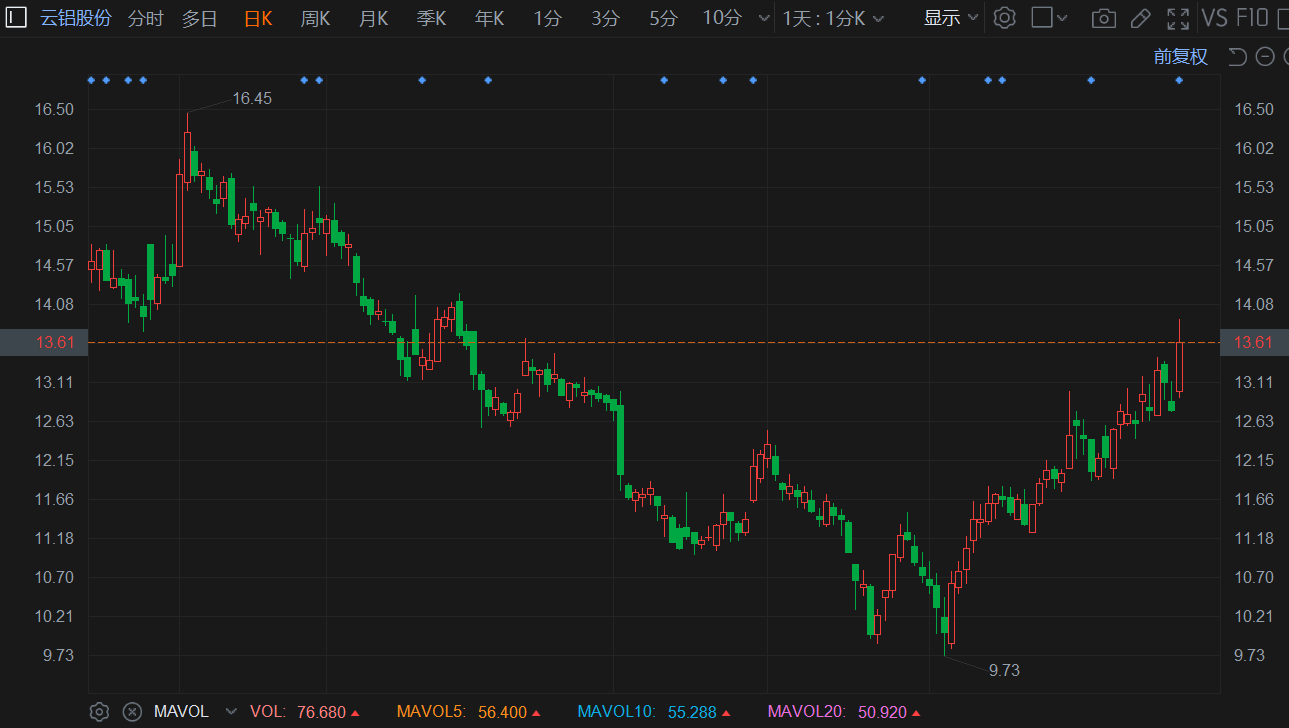
Task: Close the MAVOL indicator panel
Action: (132, 712)
